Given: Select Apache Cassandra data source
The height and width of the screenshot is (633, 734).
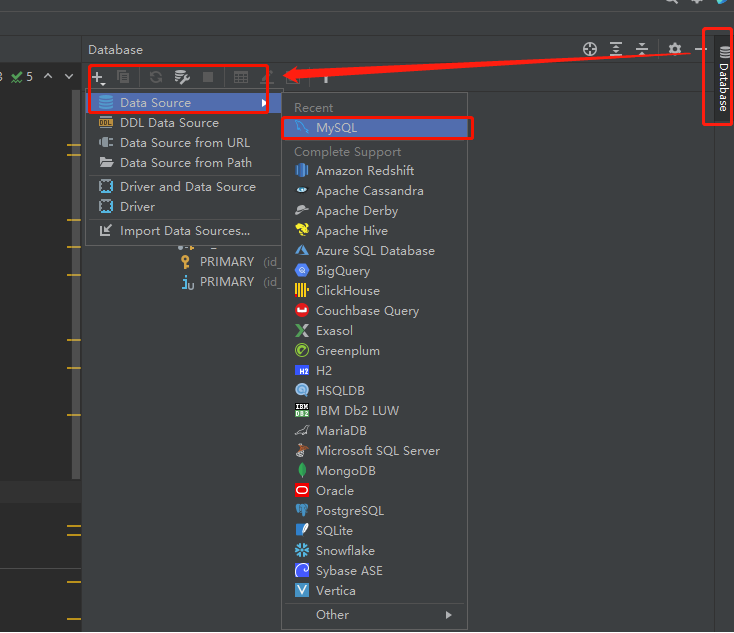Looking at the screenshot, I should point(374,191).
